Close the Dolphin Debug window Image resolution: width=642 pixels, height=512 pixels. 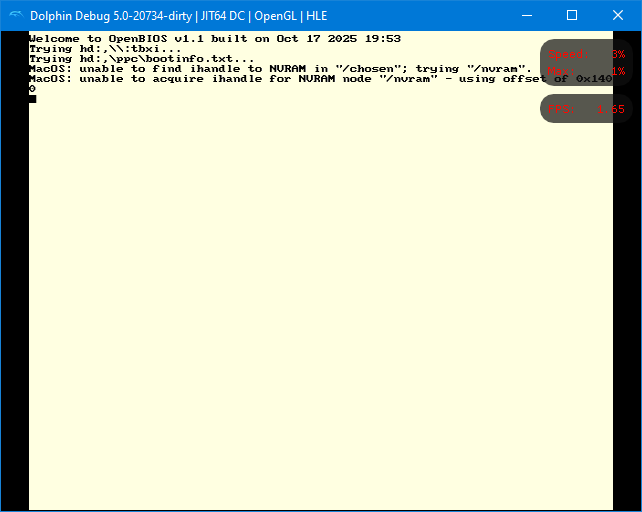[x=618, y=15]
